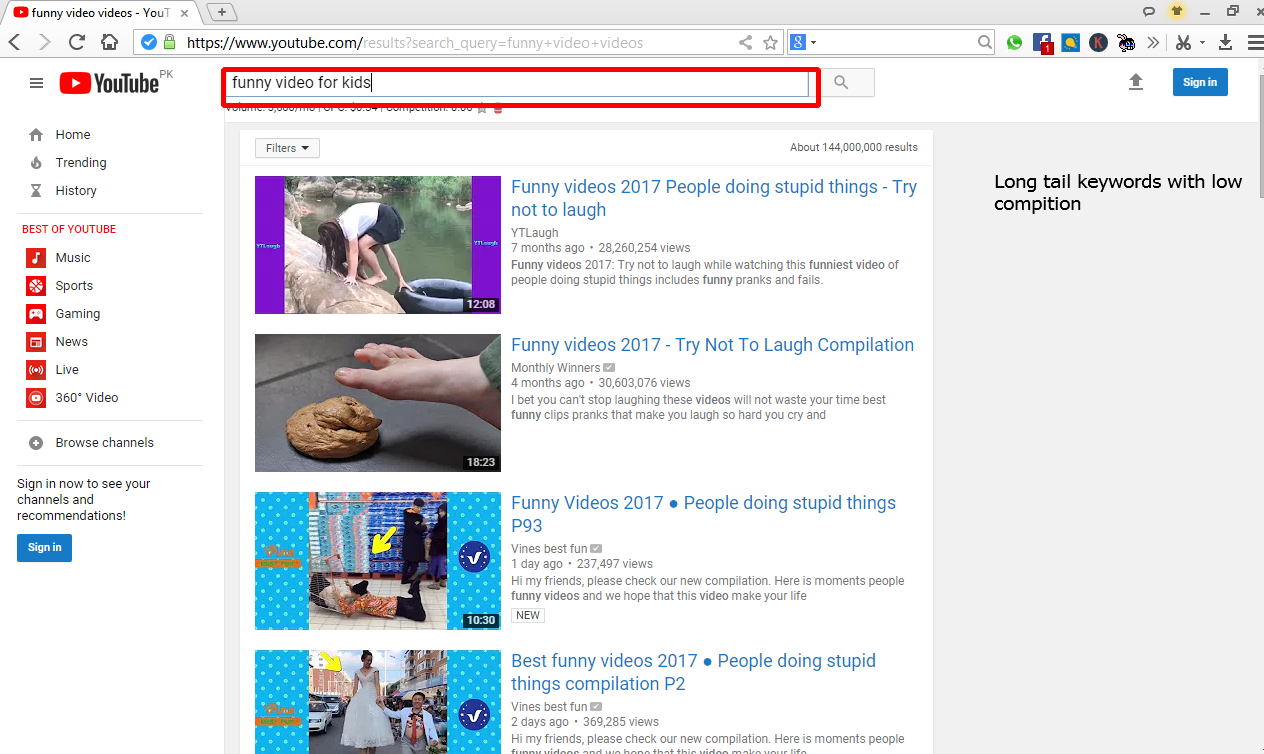Click the History hourglass icon
The height and width of the screenshot is (754, 1264).
[x=36, y=191]
